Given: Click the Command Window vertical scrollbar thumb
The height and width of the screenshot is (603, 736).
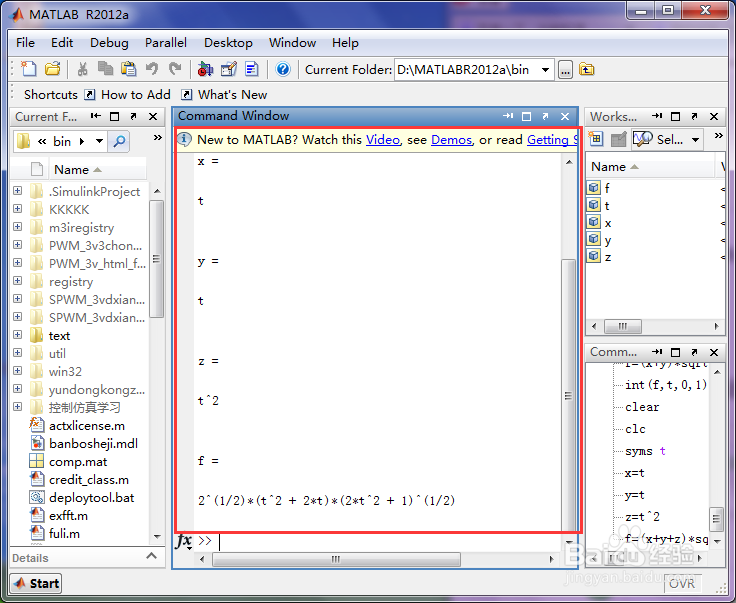Looking at the screenshot, I should pyautogui.click(x=568, y=395).
